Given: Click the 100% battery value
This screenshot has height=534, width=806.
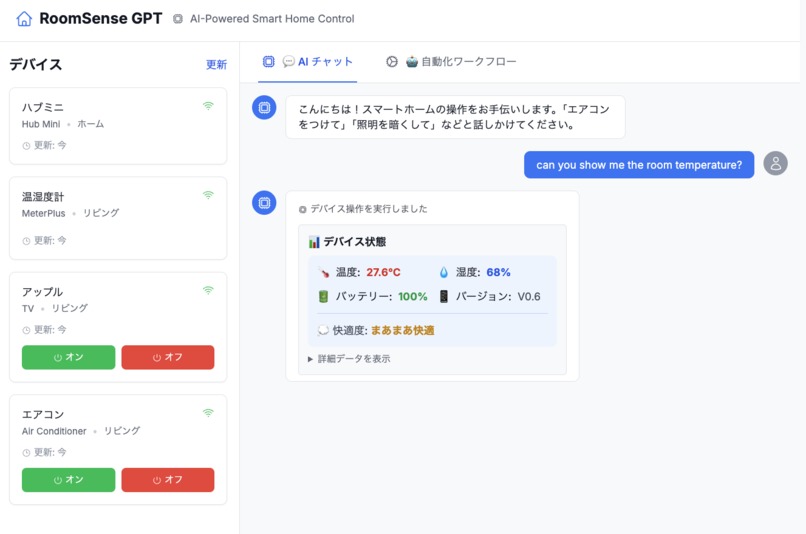Looking at the screenshot, I should coord(413,297).
